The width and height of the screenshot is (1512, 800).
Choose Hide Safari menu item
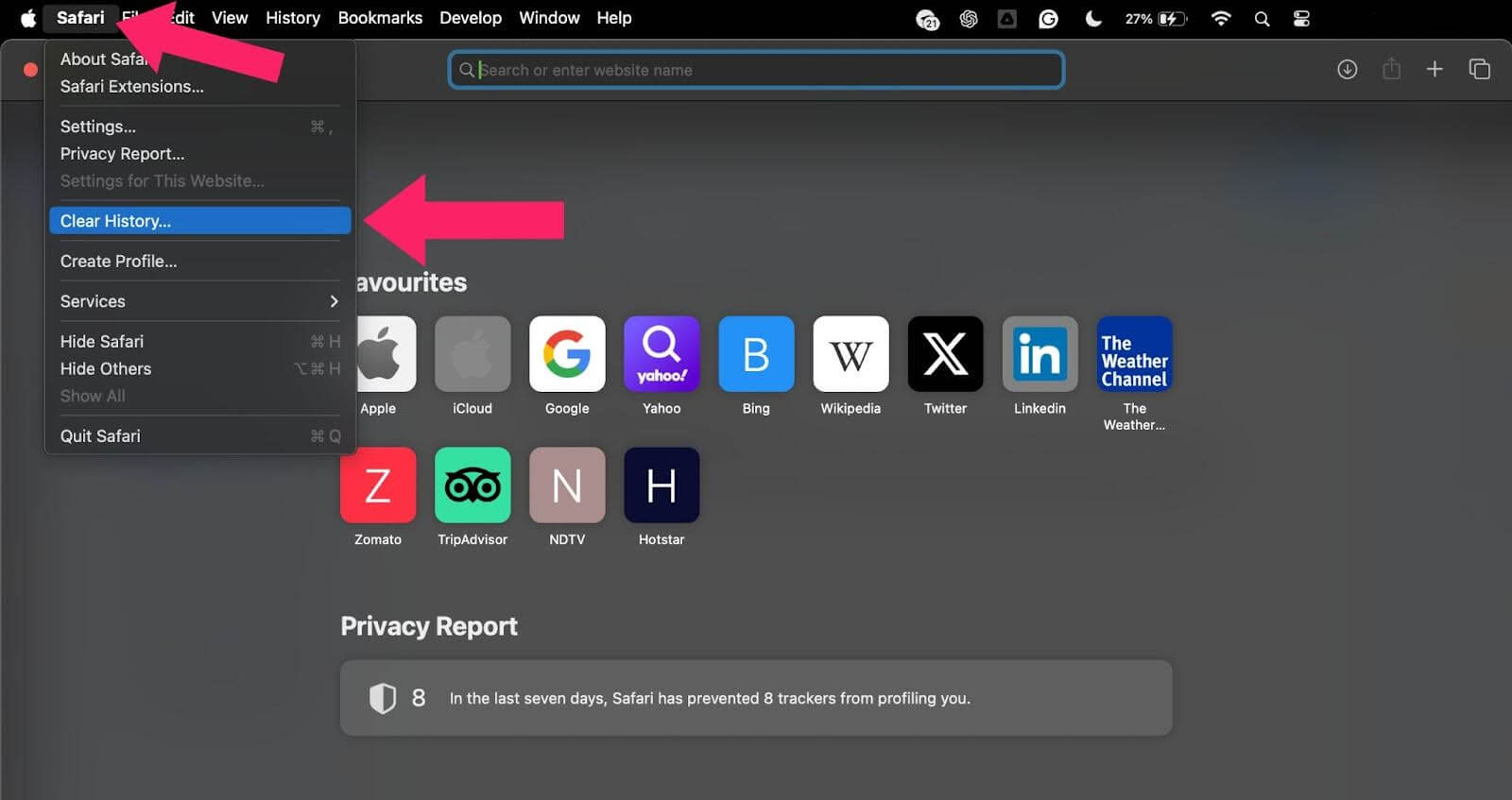[200, 342]
